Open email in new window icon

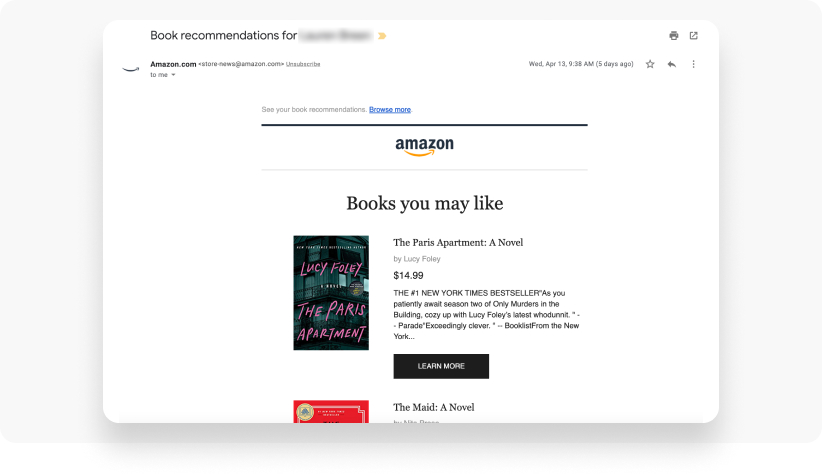click(694, 36)
